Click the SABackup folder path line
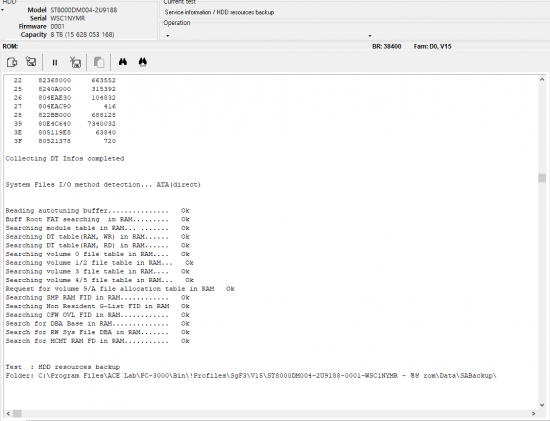Viewport: 550px width, 421px height. tap(251, 376)
